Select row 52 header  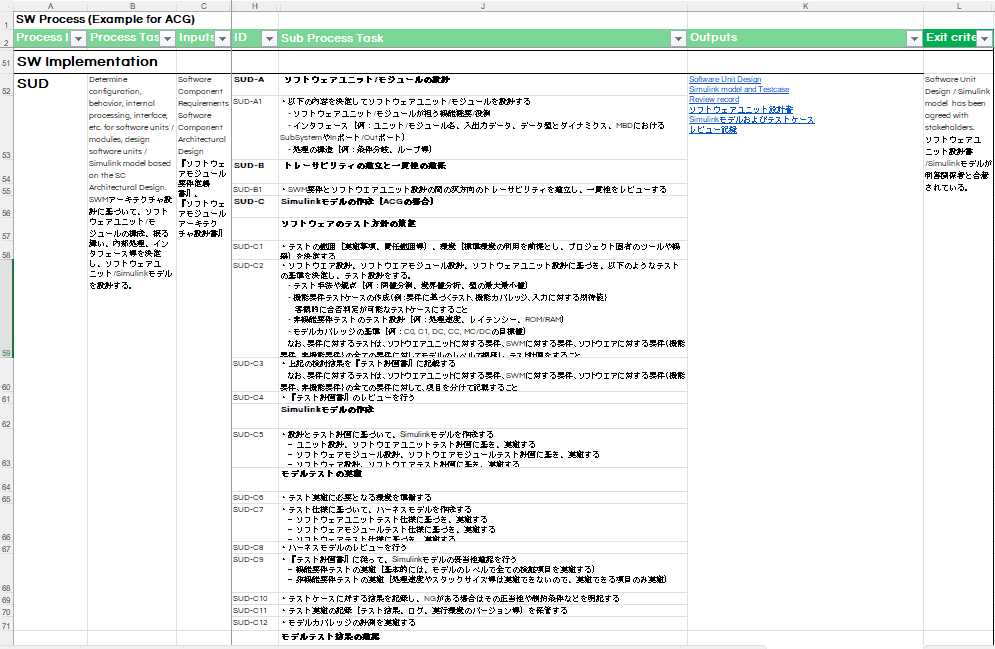coord(6,92)
